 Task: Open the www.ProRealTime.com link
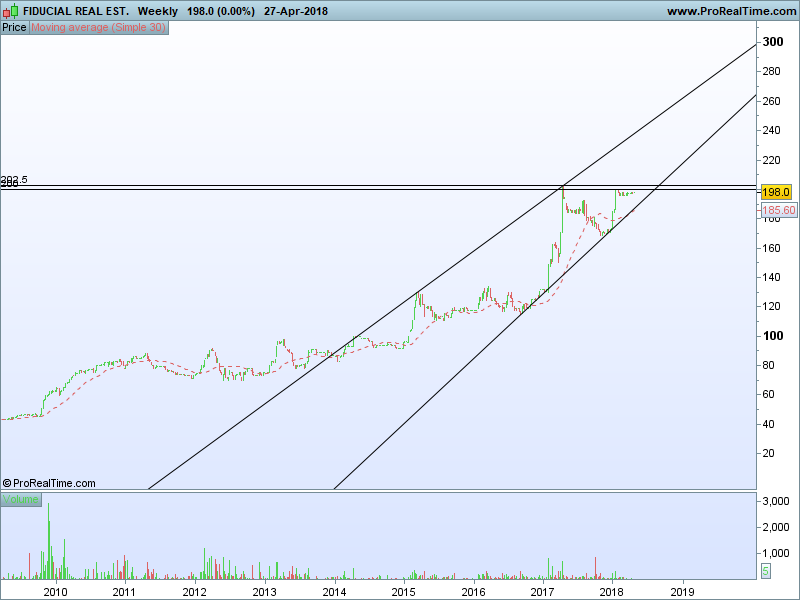pos(732,11)
